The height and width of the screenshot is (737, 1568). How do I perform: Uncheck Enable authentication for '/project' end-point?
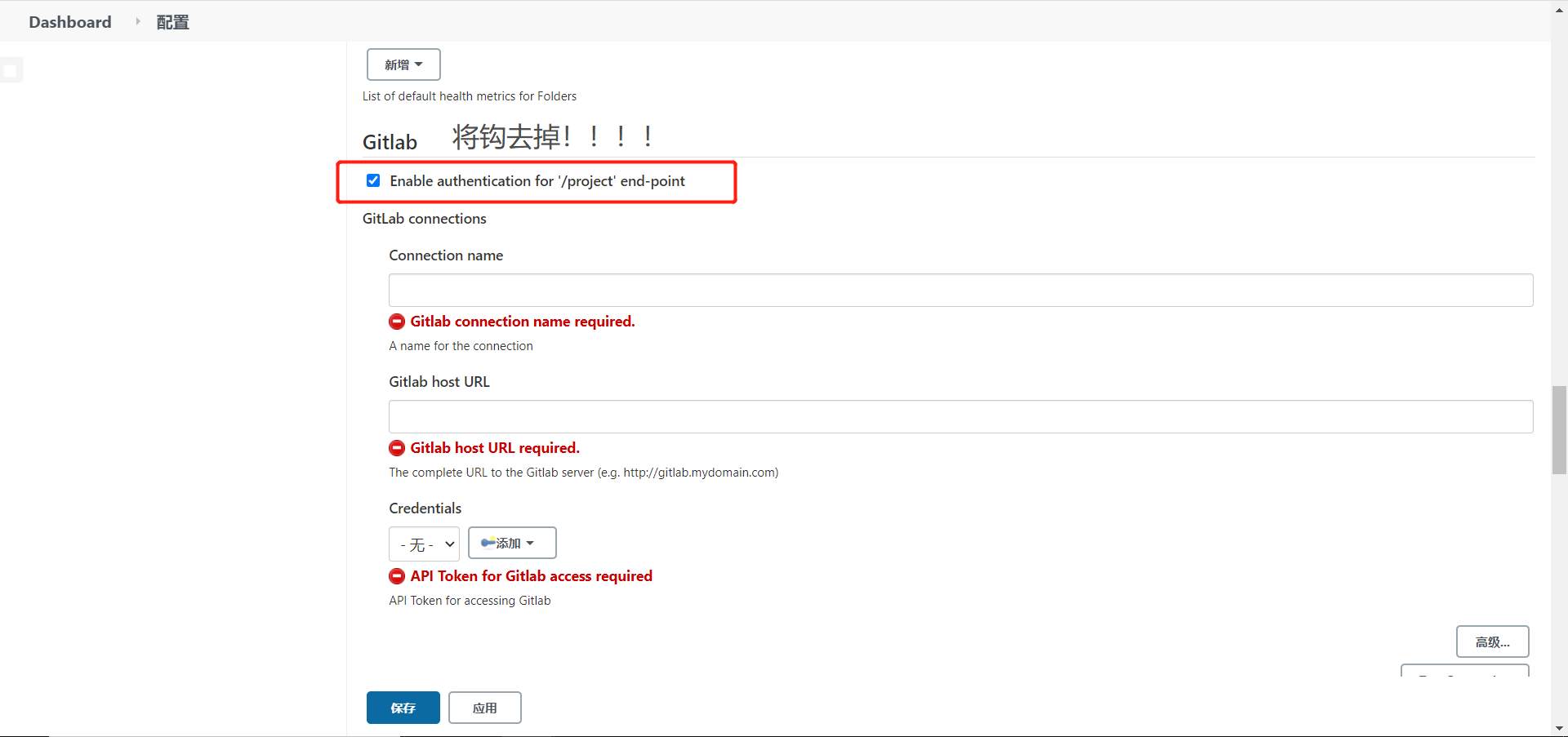tap(373, 180)
